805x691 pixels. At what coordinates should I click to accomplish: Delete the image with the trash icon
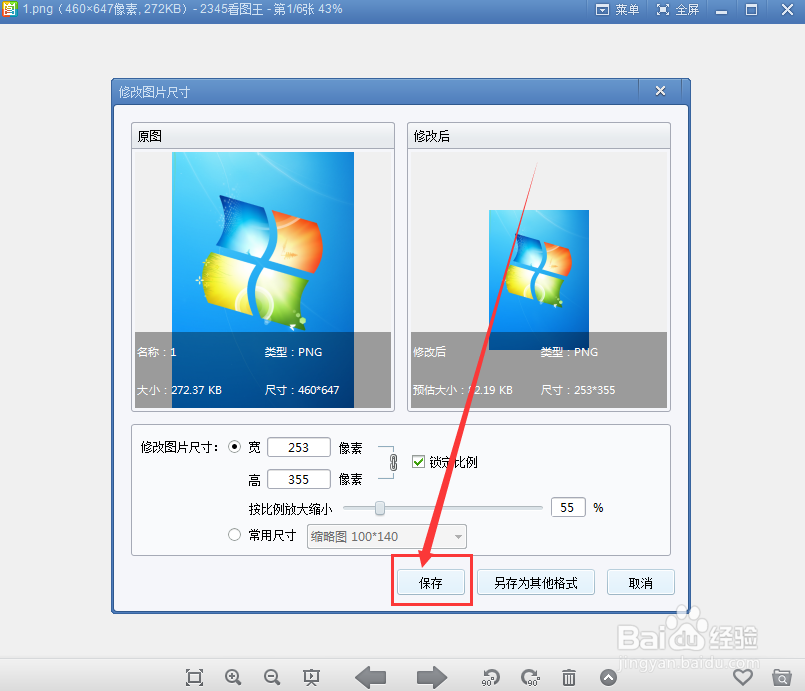tap(569, 677)
